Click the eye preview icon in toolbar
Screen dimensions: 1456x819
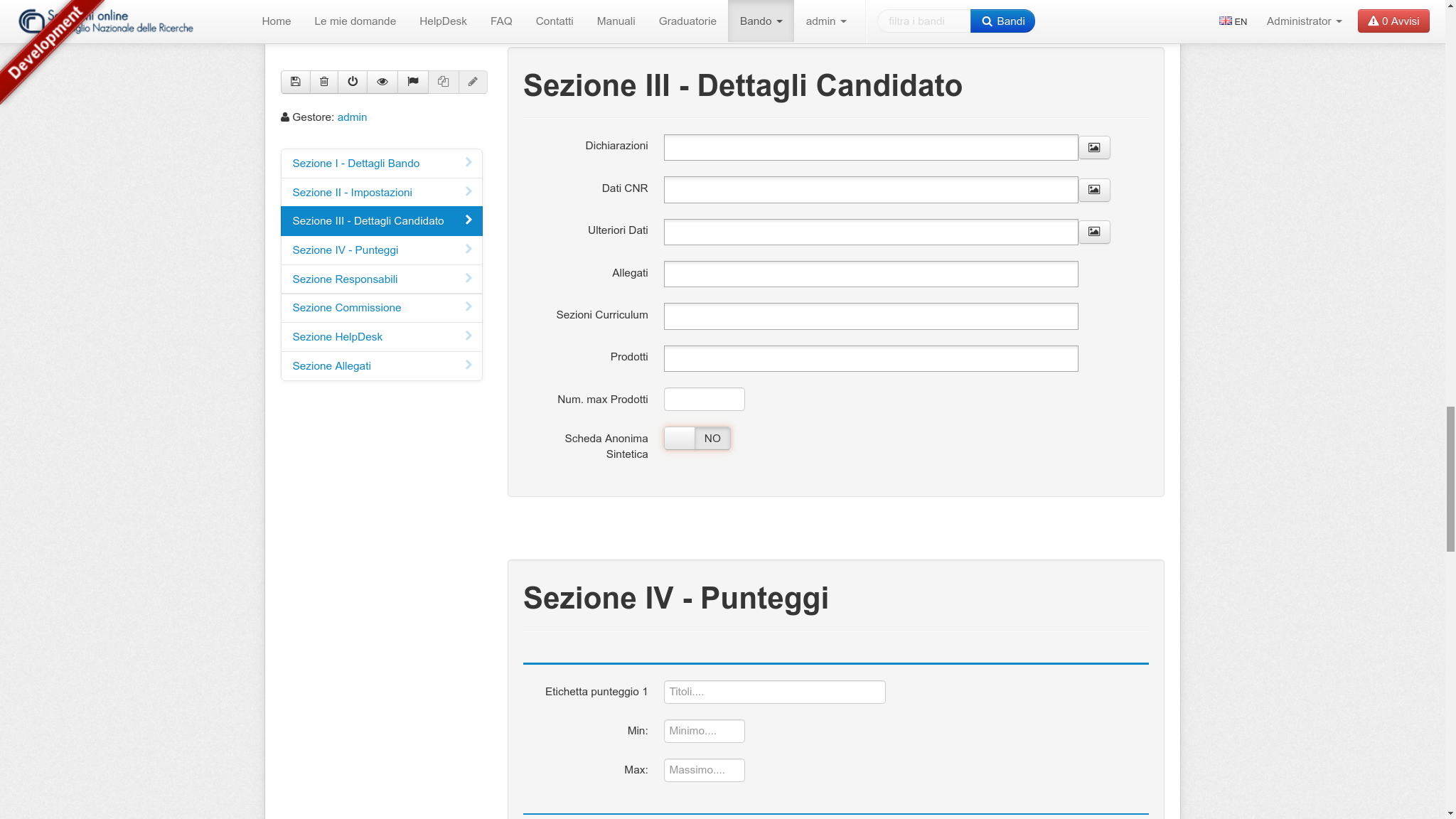(x=382, y=82)
